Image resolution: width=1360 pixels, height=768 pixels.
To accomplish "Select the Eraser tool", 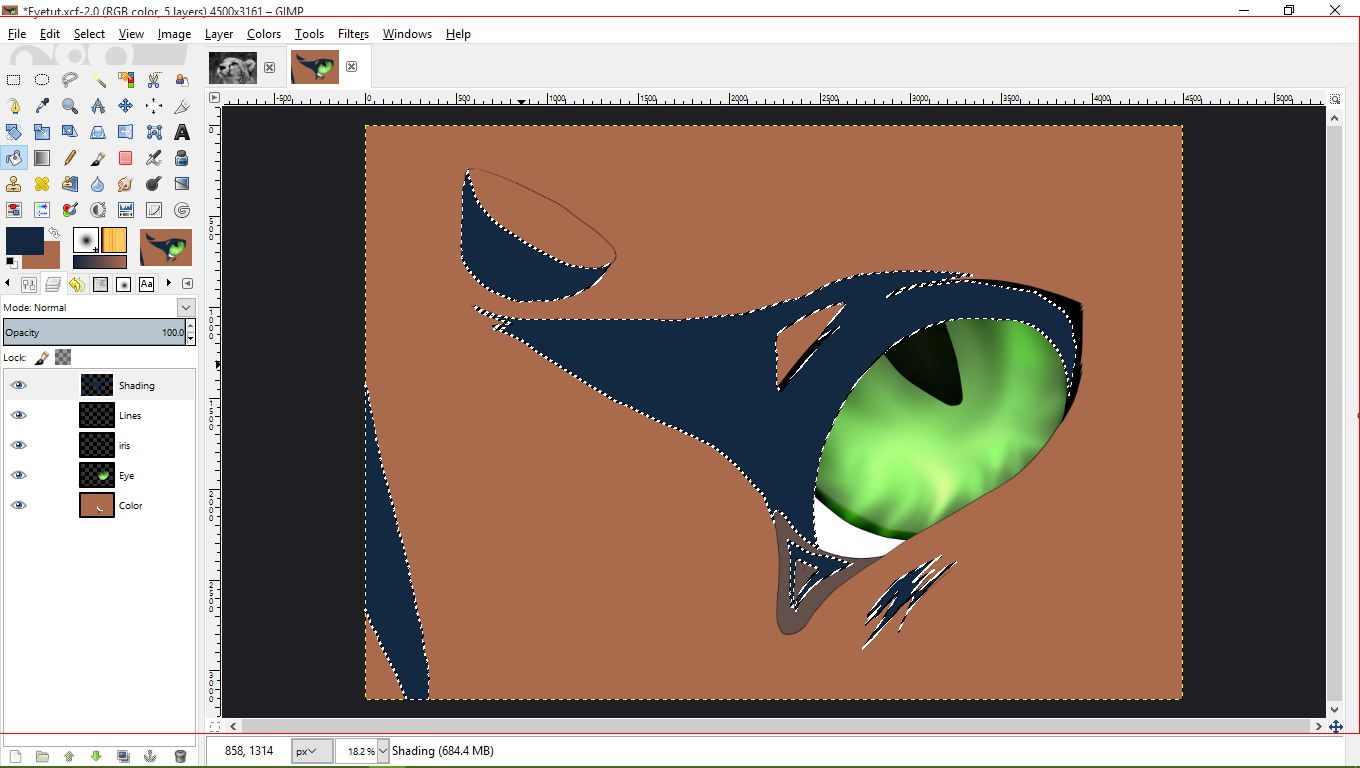I will tap(126, 158).
